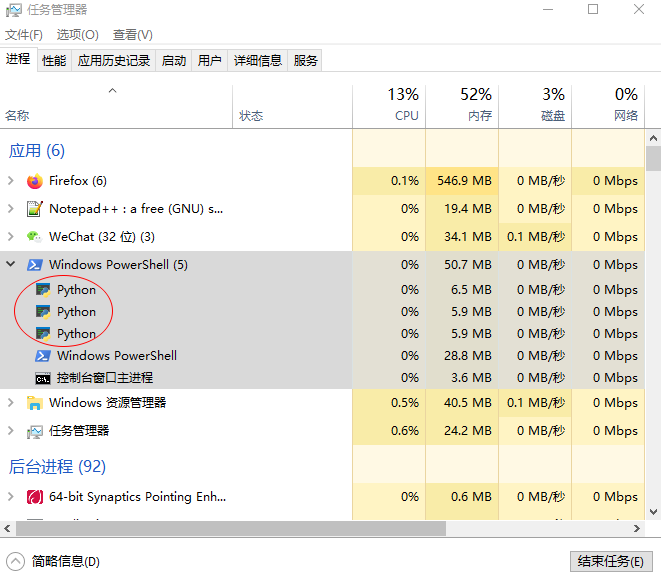Expand the WeChat (32 位) process group
This screenshot has width=661, height=583.
pos(11,236)
